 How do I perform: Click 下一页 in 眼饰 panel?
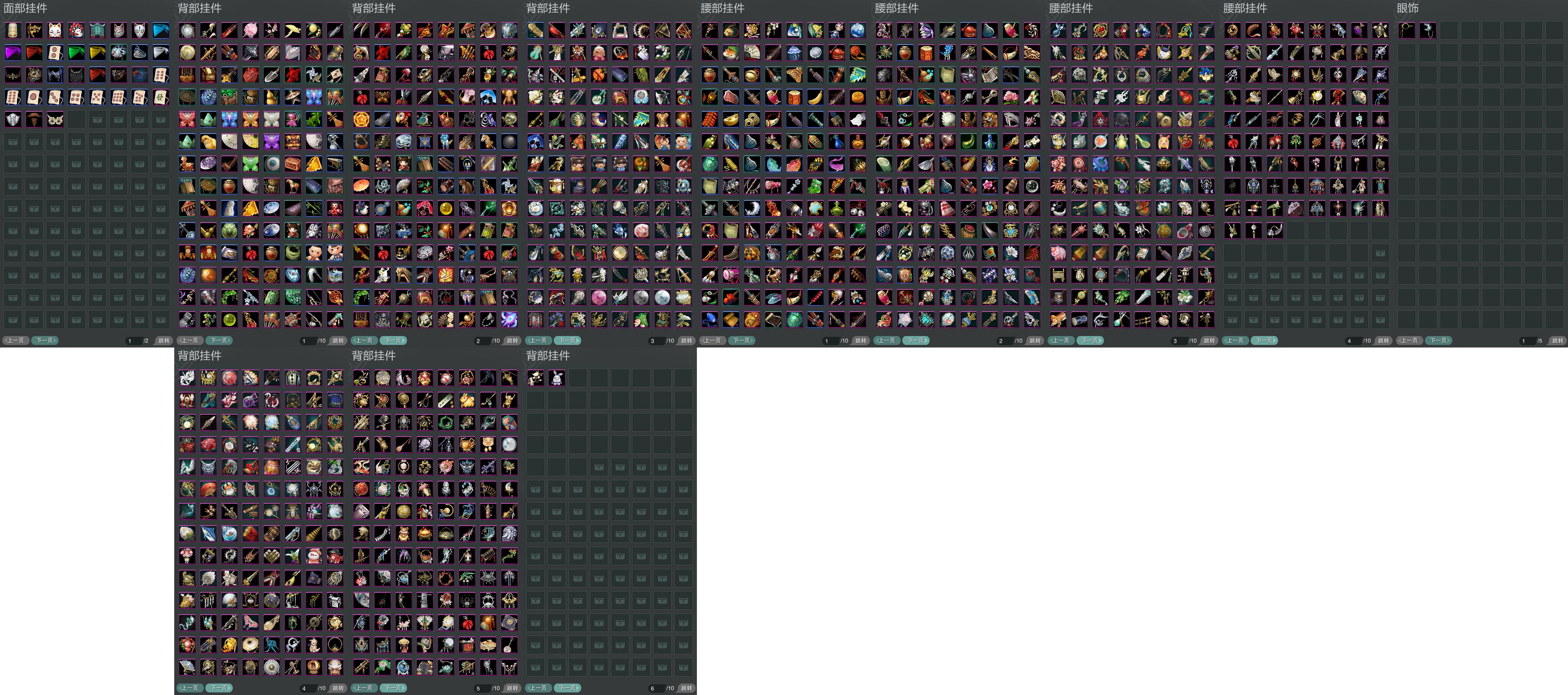tap(1439, 340)
